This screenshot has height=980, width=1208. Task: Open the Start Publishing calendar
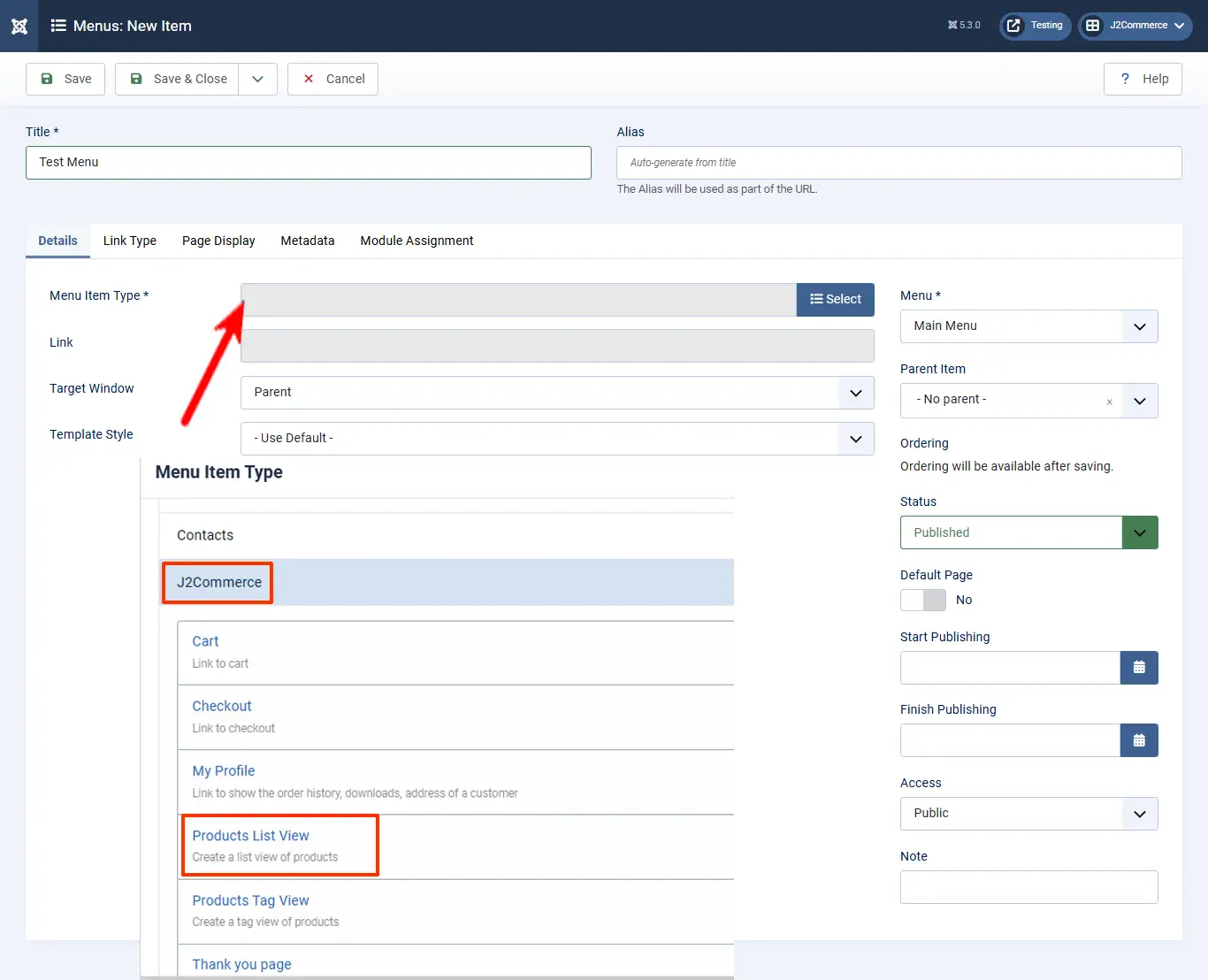(1139, 668)
